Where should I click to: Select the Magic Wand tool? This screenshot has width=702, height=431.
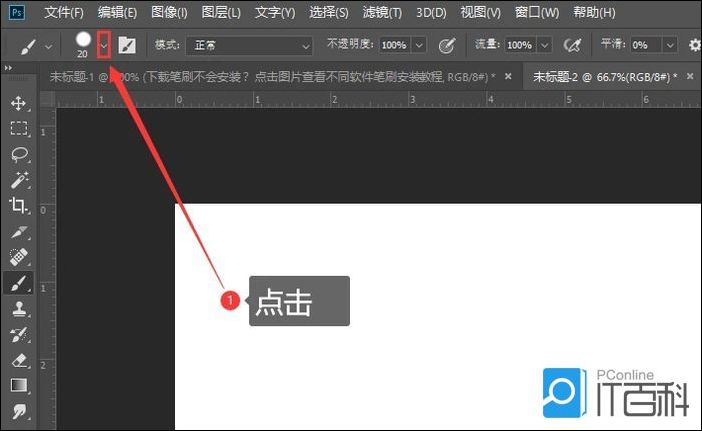click(x=18, y=180)
